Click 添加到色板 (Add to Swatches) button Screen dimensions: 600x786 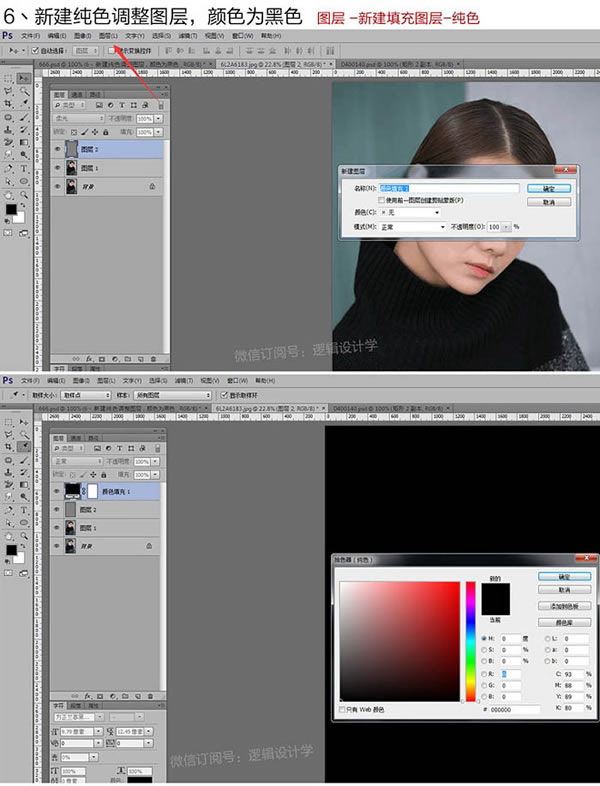click(565, 606)
